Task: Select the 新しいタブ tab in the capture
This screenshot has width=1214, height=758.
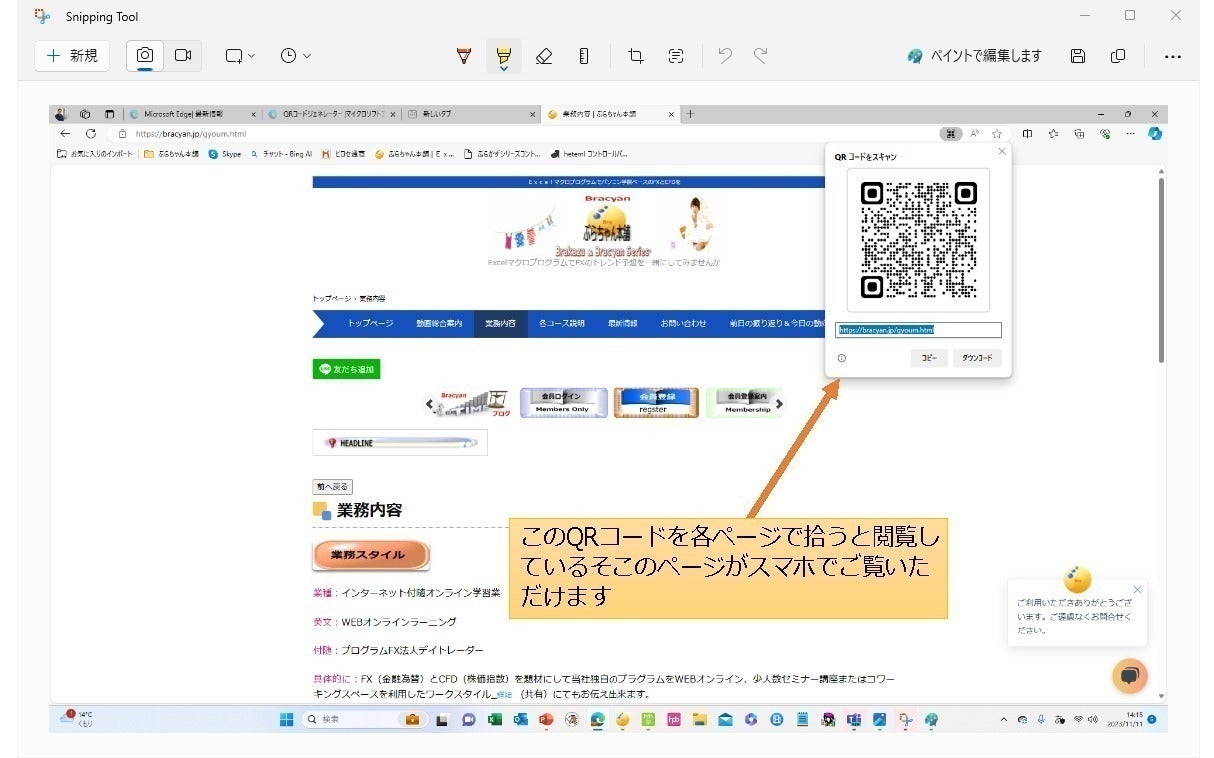Action: tap(470, 114)
